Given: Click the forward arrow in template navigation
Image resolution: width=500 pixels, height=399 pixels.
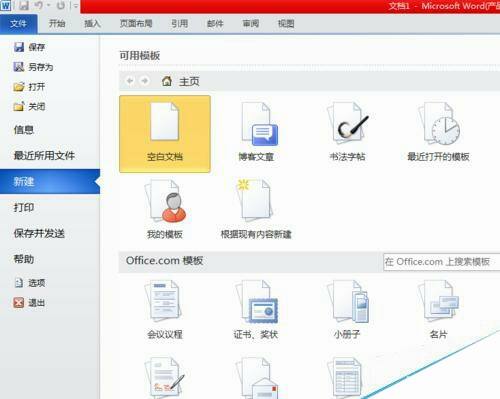Looking at the screenshot, I should pyautogui.click(x=145, y=81).
